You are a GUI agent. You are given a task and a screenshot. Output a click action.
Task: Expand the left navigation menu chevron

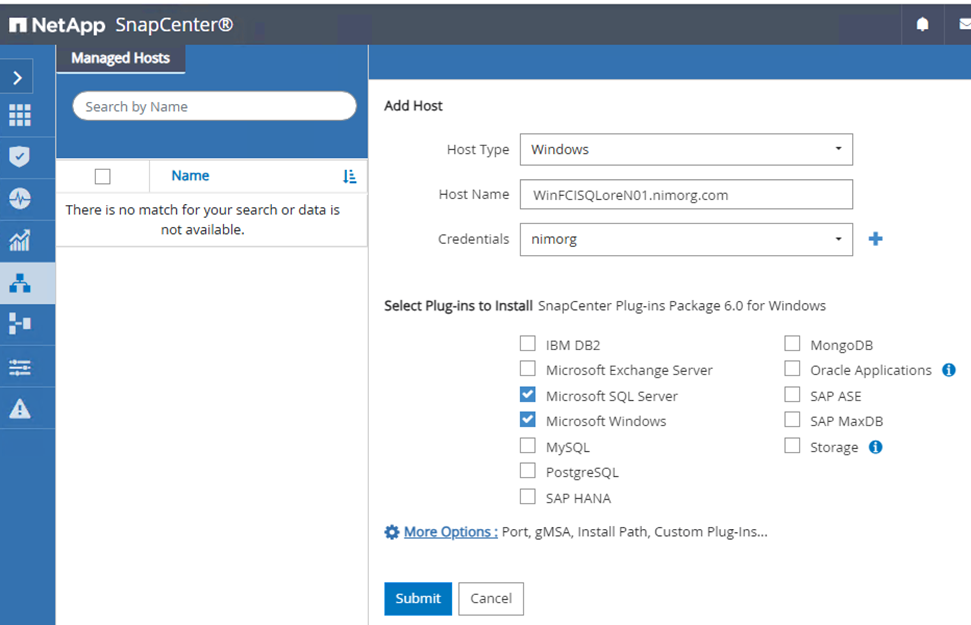[x=17, y=77]
